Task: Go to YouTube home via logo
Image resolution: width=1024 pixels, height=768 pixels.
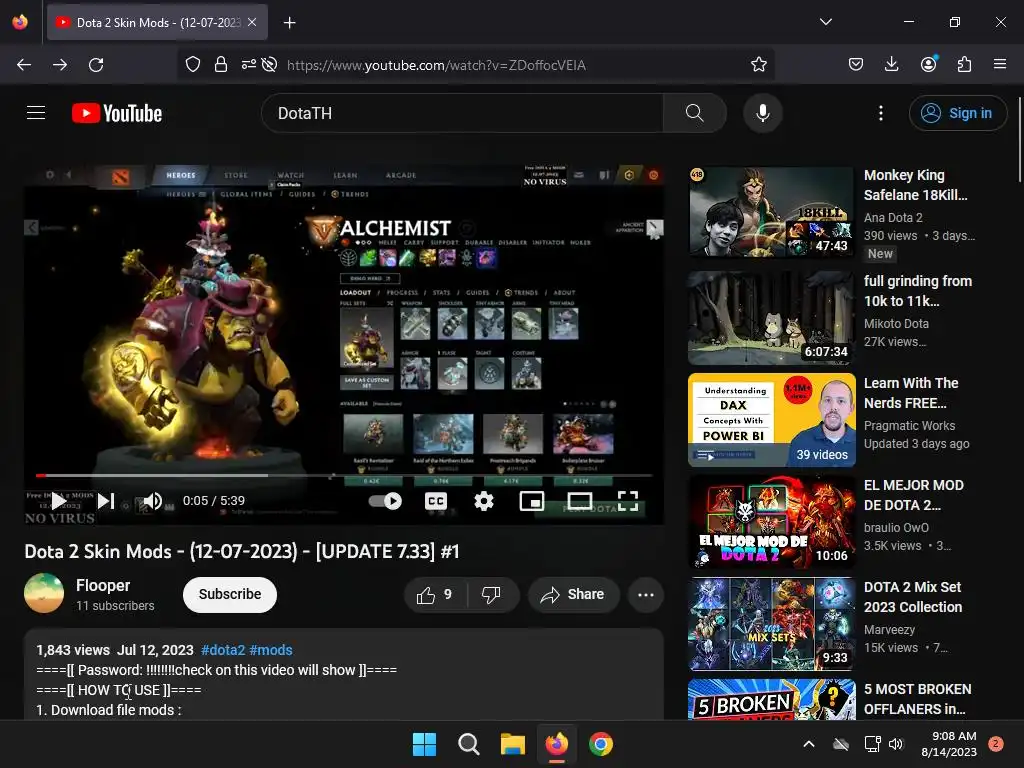Action: (x=117, y=113)
